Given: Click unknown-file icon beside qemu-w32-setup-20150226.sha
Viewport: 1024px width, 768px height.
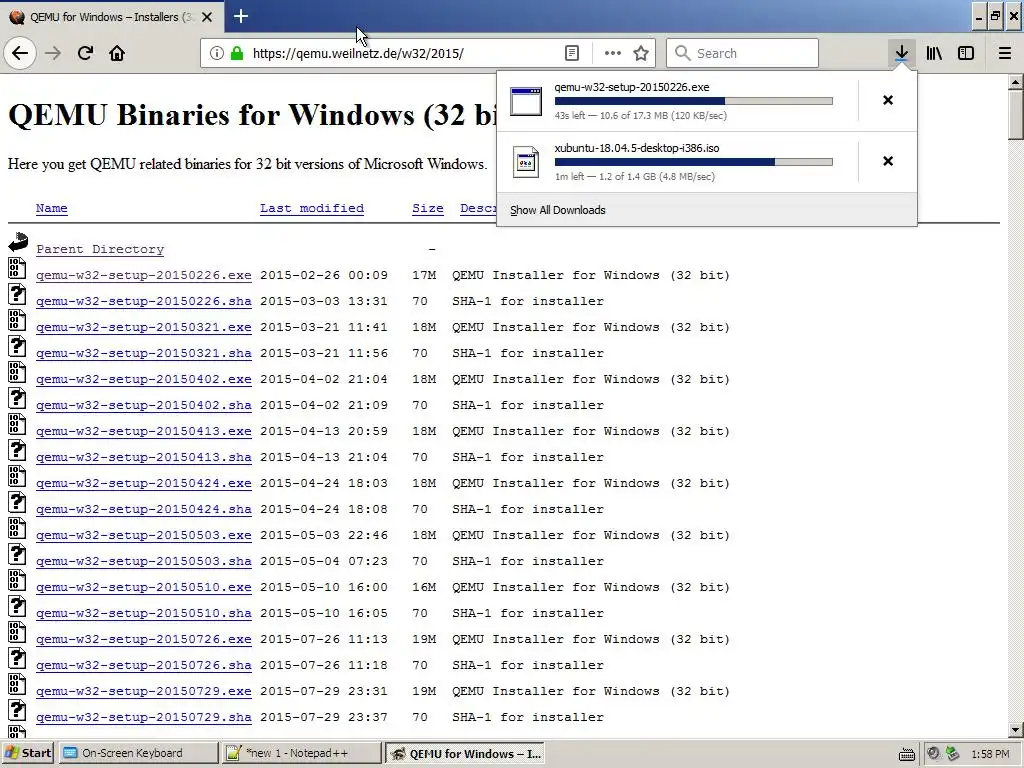Looking at the screenshot, I should coord(17,295).
